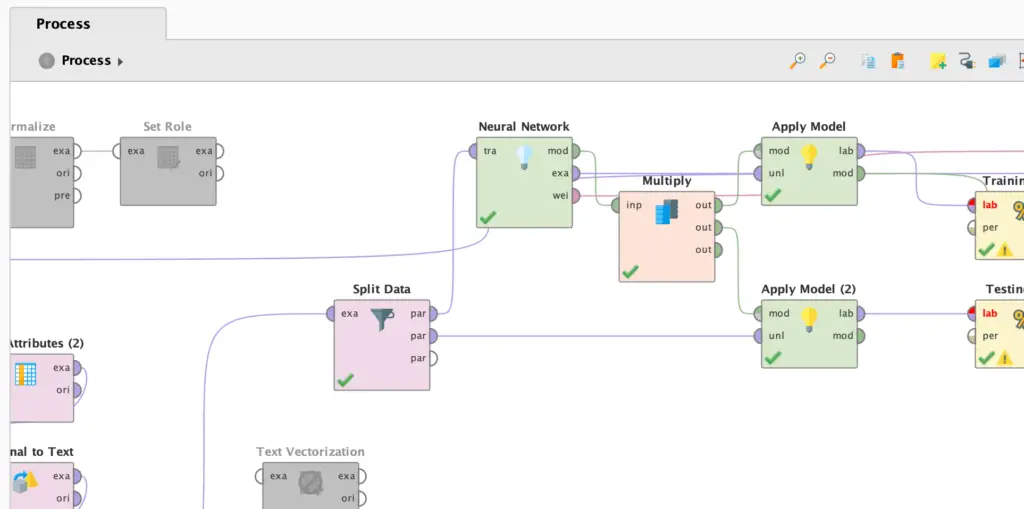Click the orange clipboard paste icon
Screen dimensions: 1024x509
[x=898, y=61]
